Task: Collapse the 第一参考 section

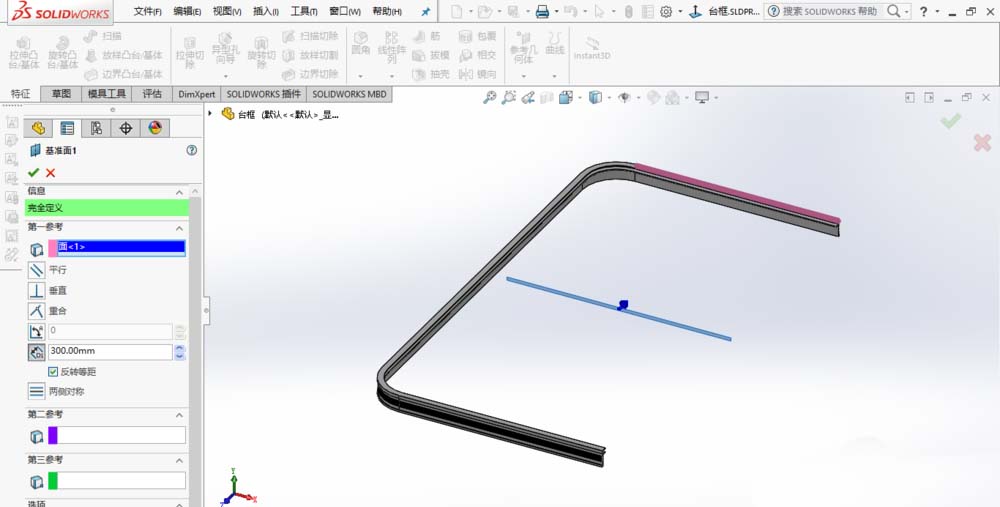Action: [180, 228]
